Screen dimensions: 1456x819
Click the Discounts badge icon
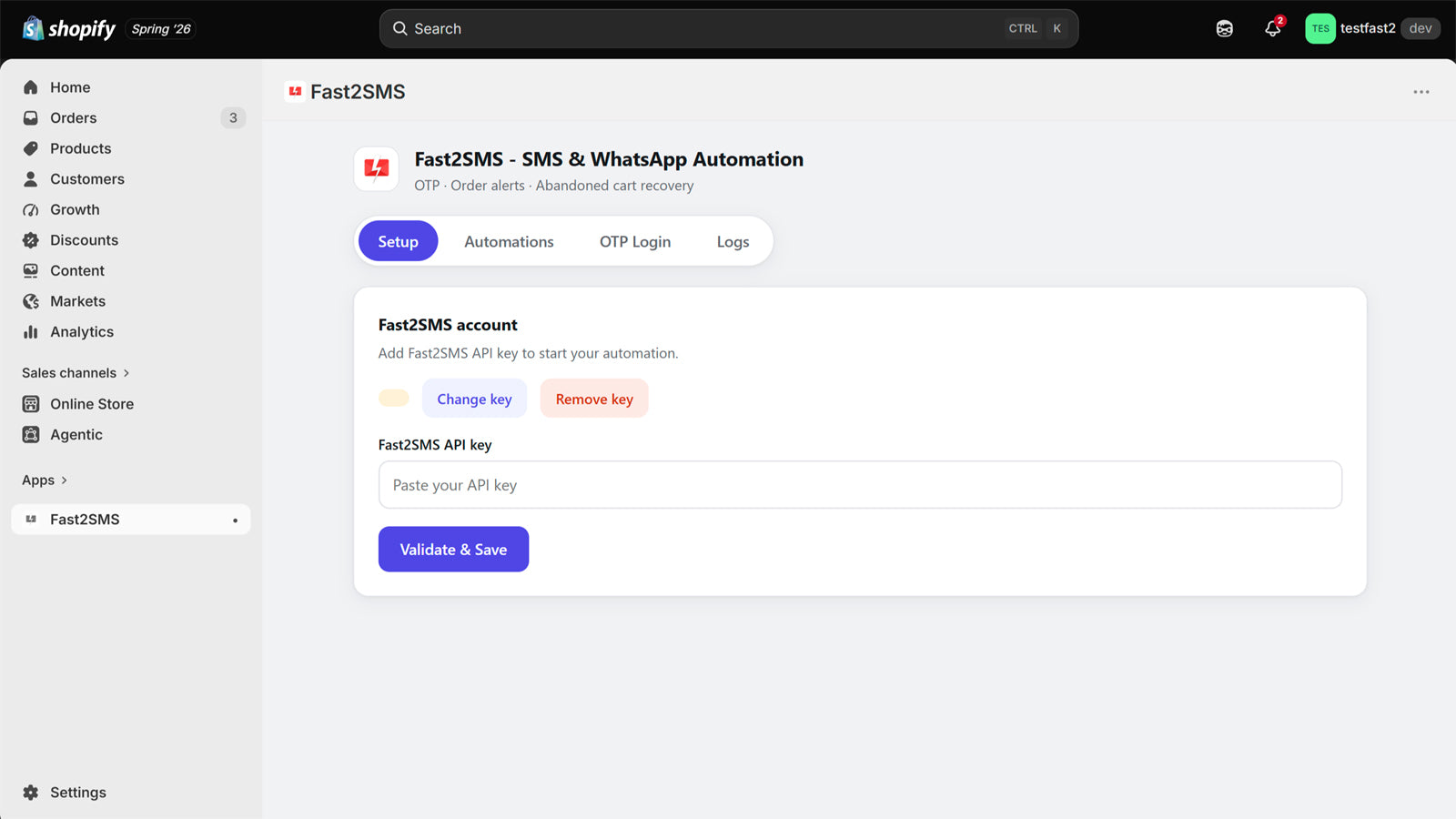[31, 240]
